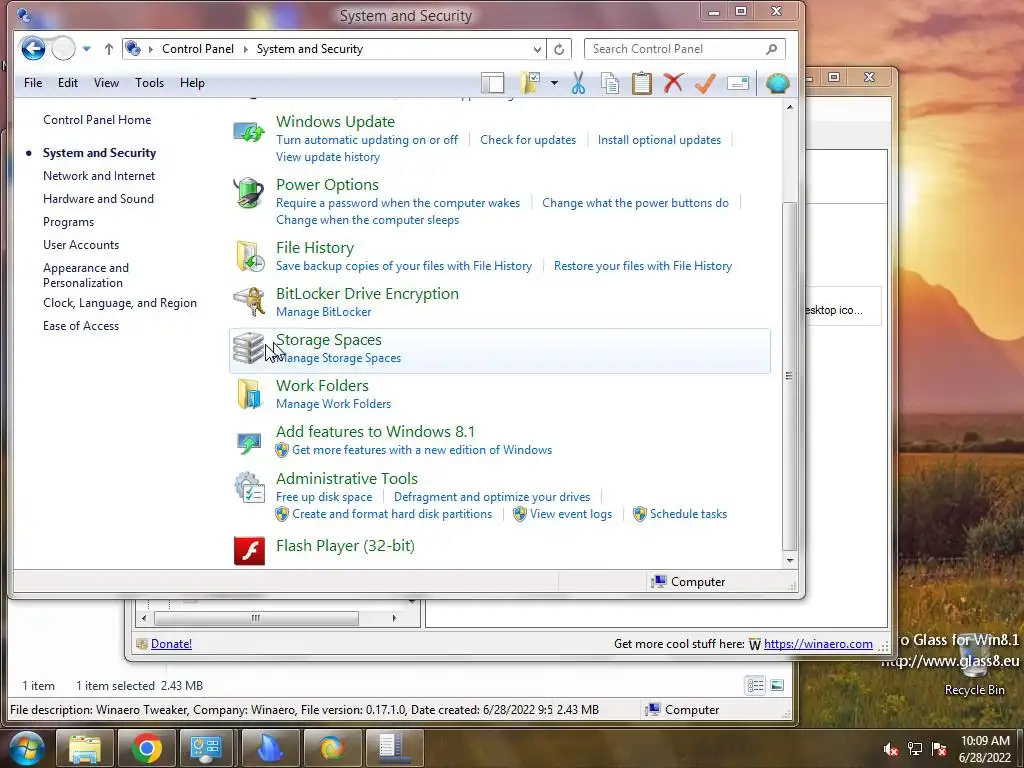Click the Action Center flag tray icon
Screen dimensions: 1024x768
click(x=939, y=749)
